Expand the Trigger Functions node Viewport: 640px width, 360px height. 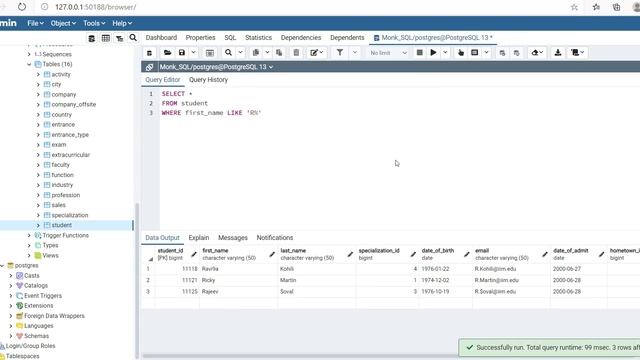click(29, 236)
